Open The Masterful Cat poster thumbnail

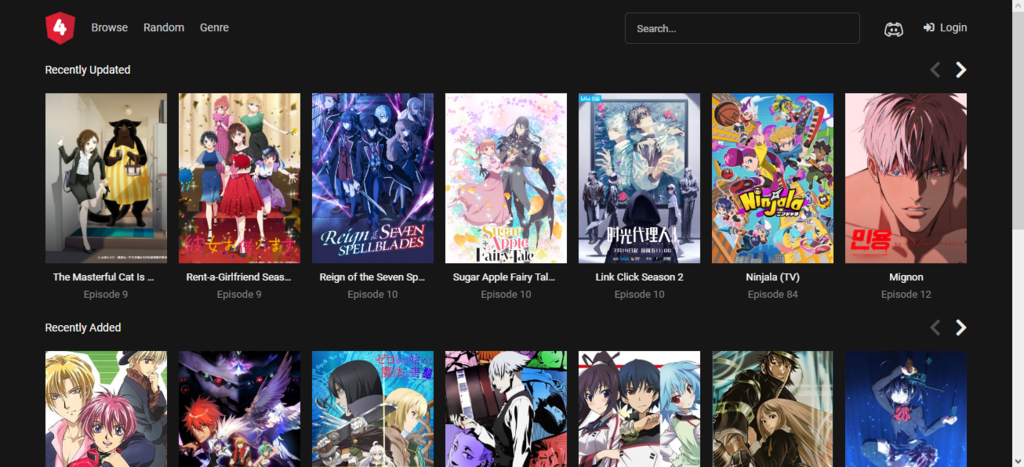pyautogui.click(x=106, y=178)
